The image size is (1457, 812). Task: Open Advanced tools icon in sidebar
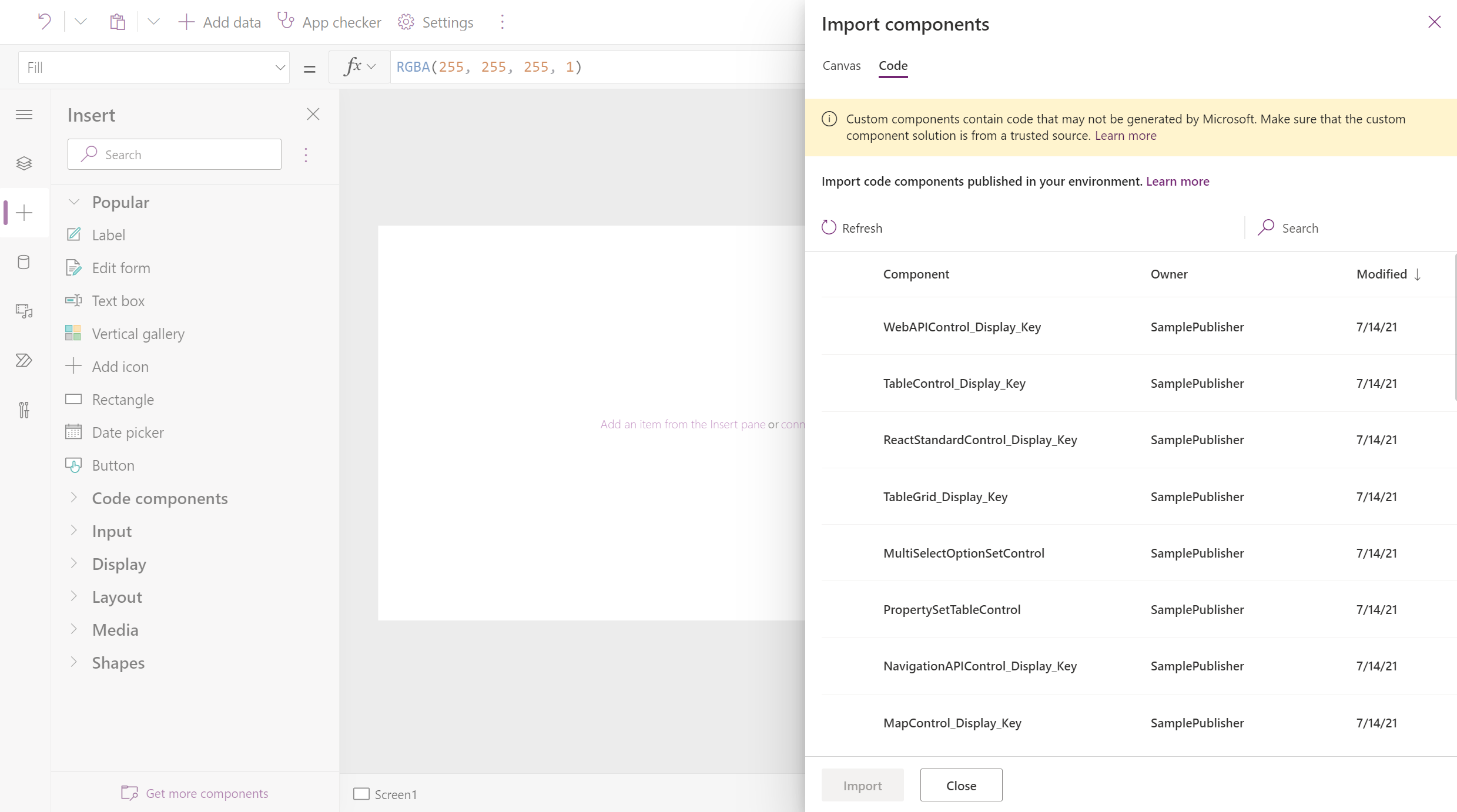24,410
